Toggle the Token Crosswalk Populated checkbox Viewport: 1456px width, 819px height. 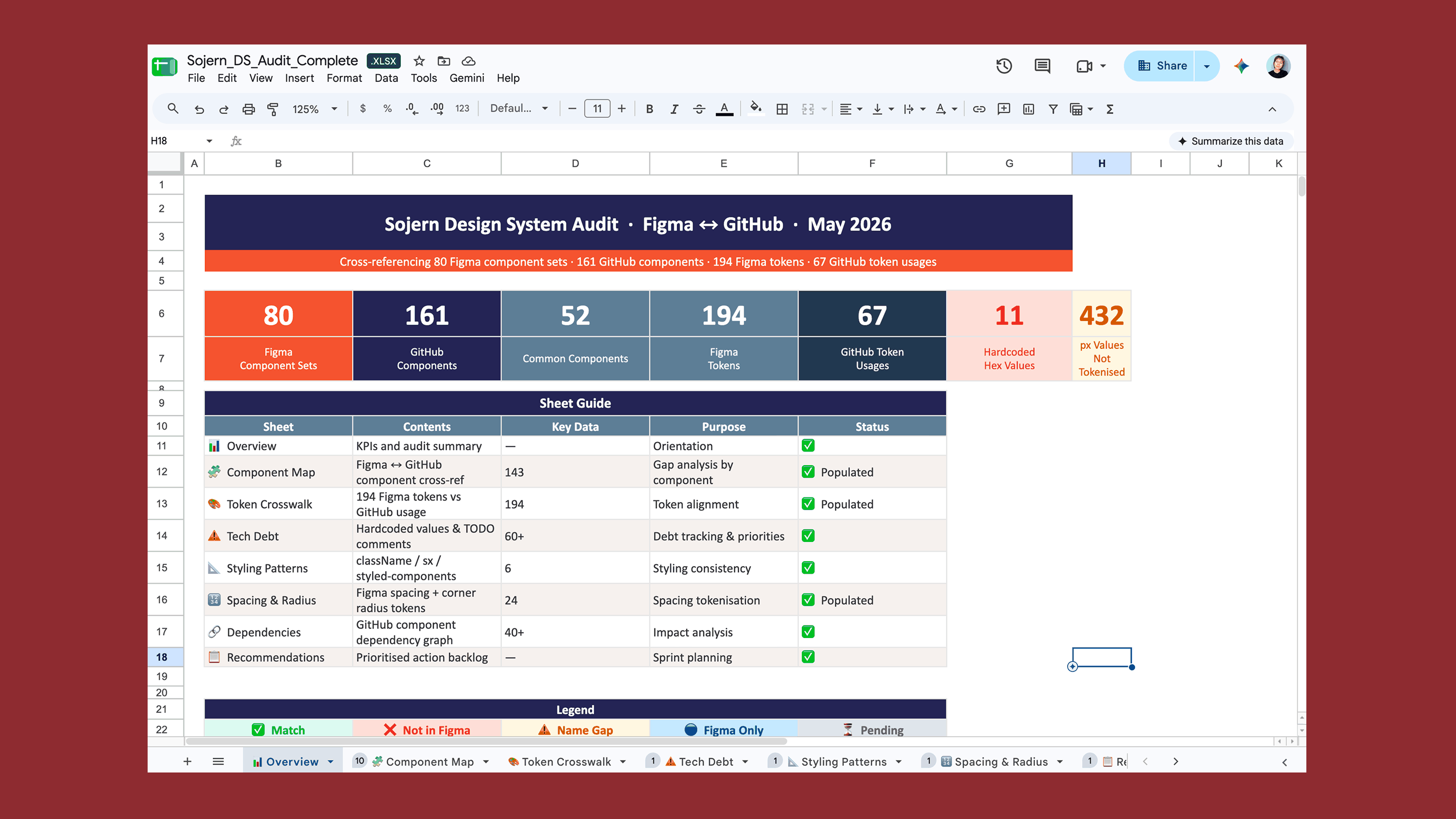pyautogui.click(x=808, y=504)
